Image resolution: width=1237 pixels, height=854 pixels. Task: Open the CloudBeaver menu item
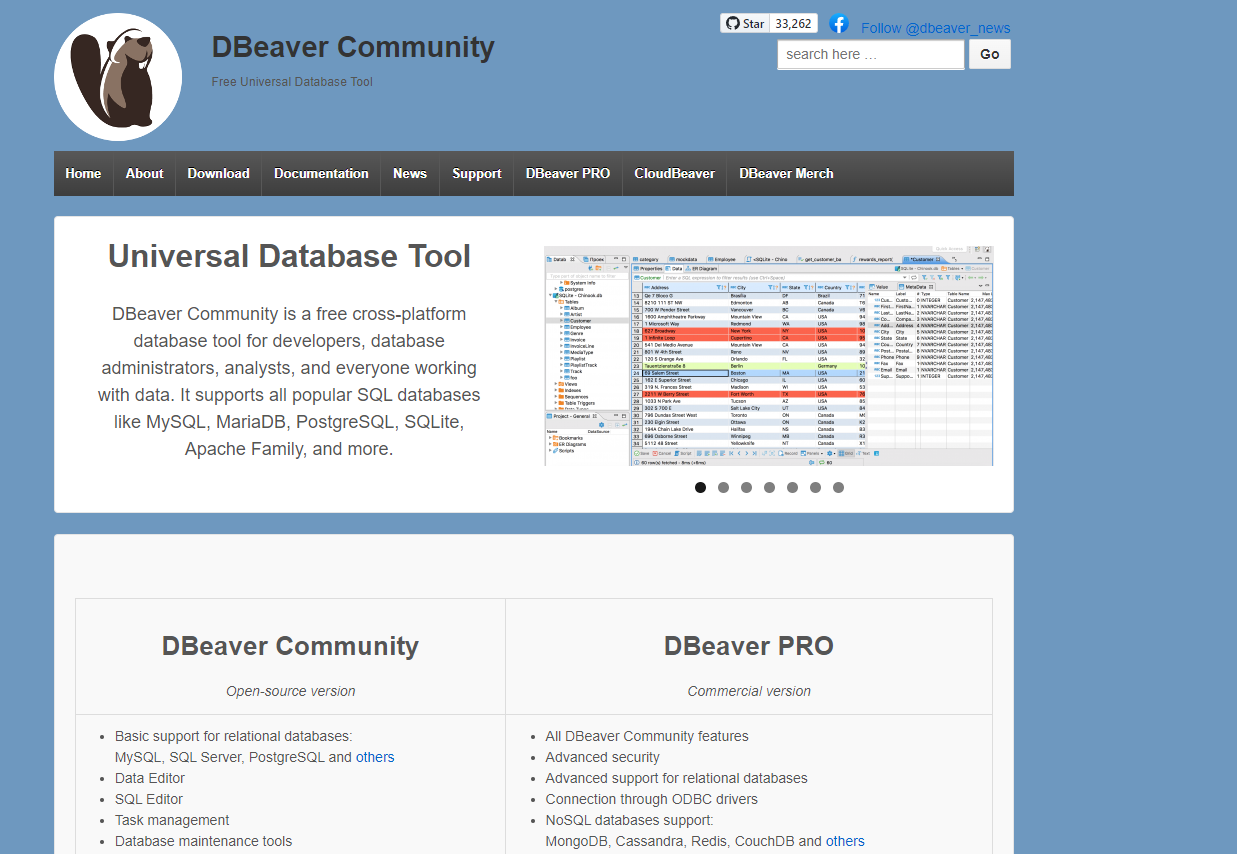[x=674, y=173]
